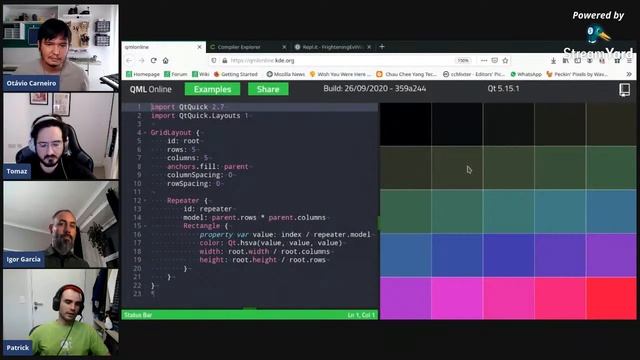This screenshot has width=640, height=360.
Task: Click the 'Status Bar' label
Action: coord(138,315)
